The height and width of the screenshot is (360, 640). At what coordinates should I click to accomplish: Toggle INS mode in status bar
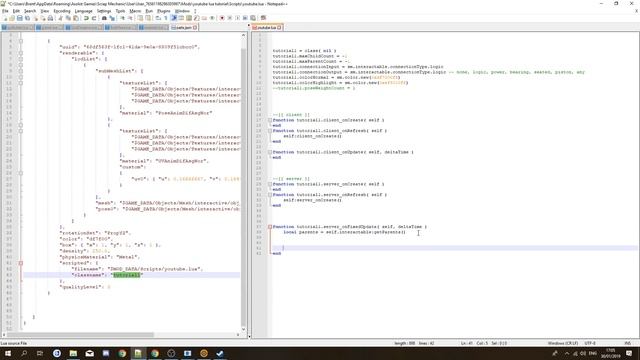click(x=627, y=343)
